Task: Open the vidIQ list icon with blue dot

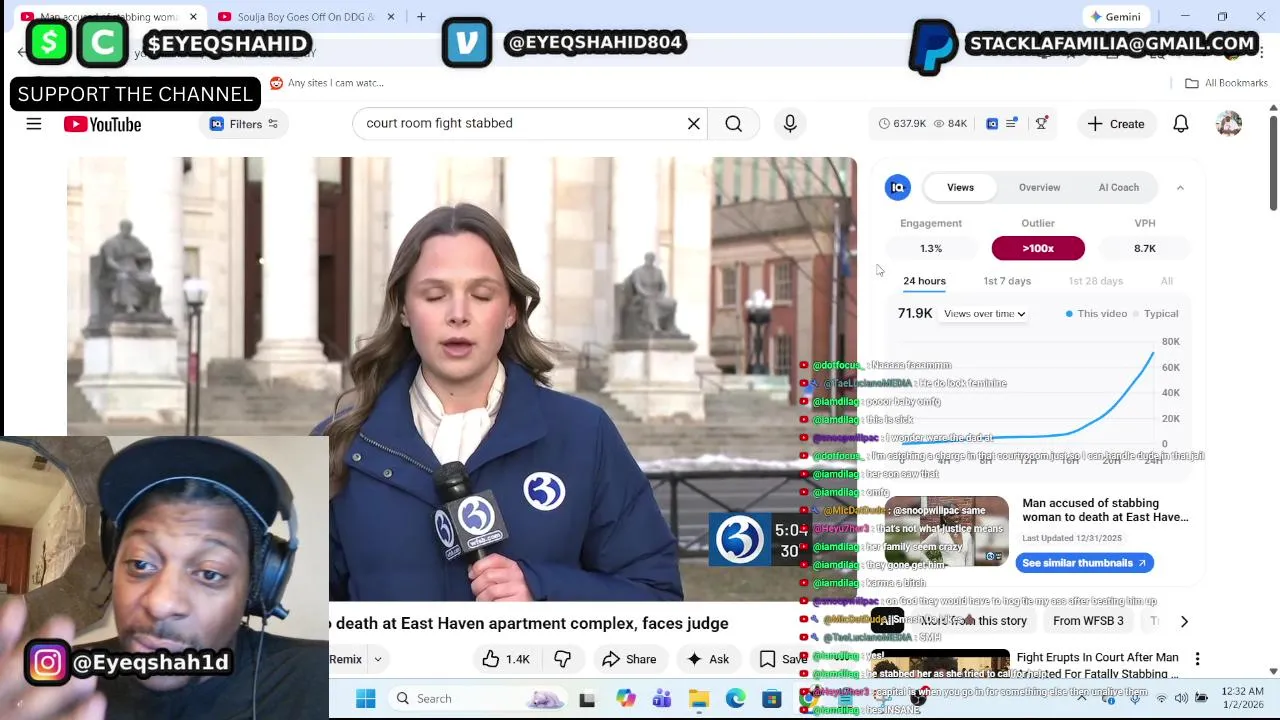Action: 1012,123
